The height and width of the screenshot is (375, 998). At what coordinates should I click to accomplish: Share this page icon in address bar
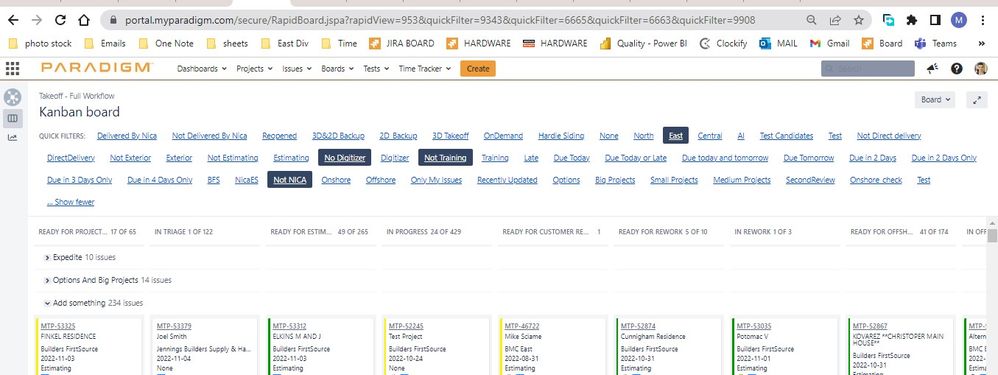835,20
